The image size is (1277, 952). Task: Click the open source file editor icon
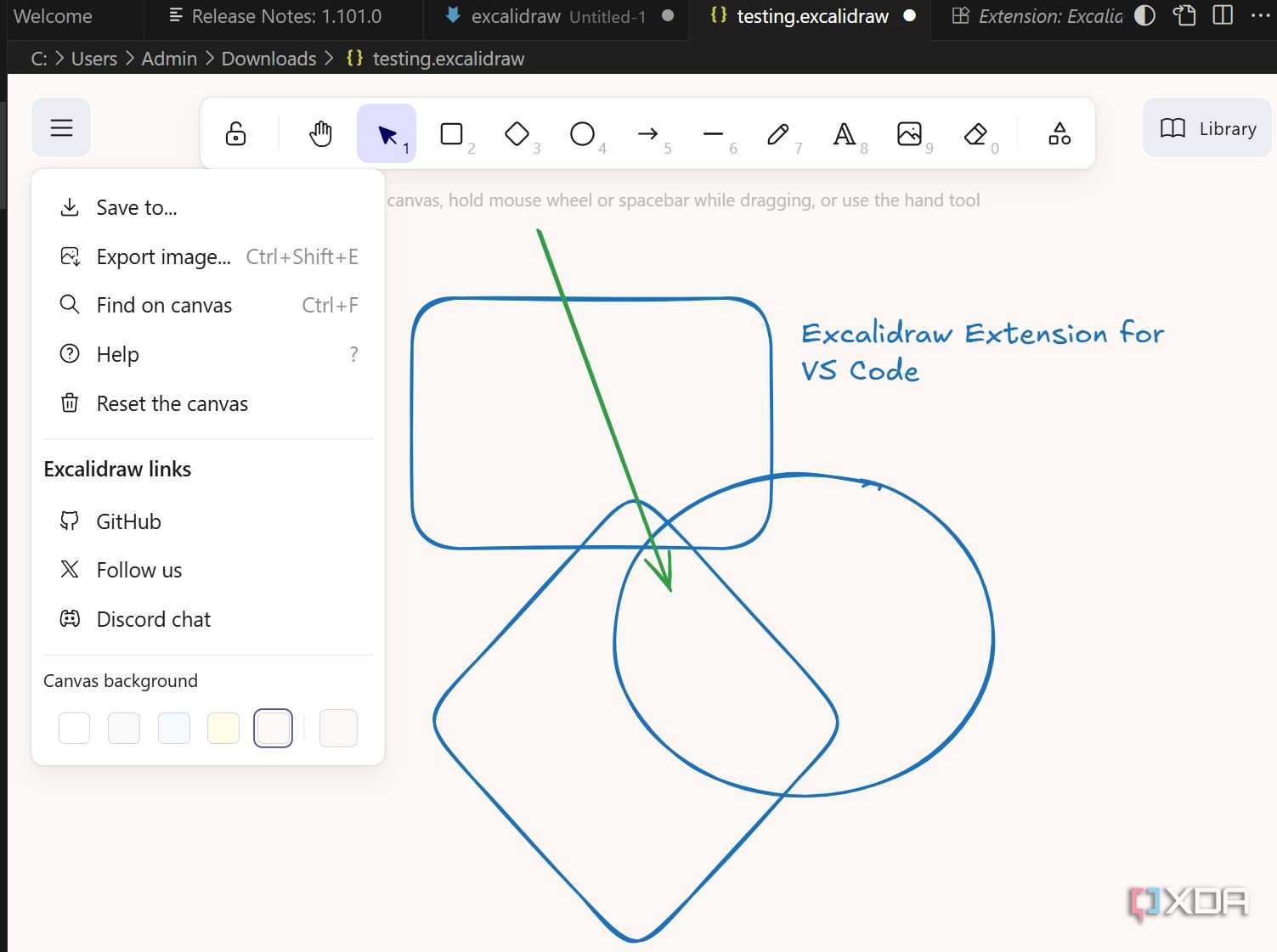pos(1184,16)
